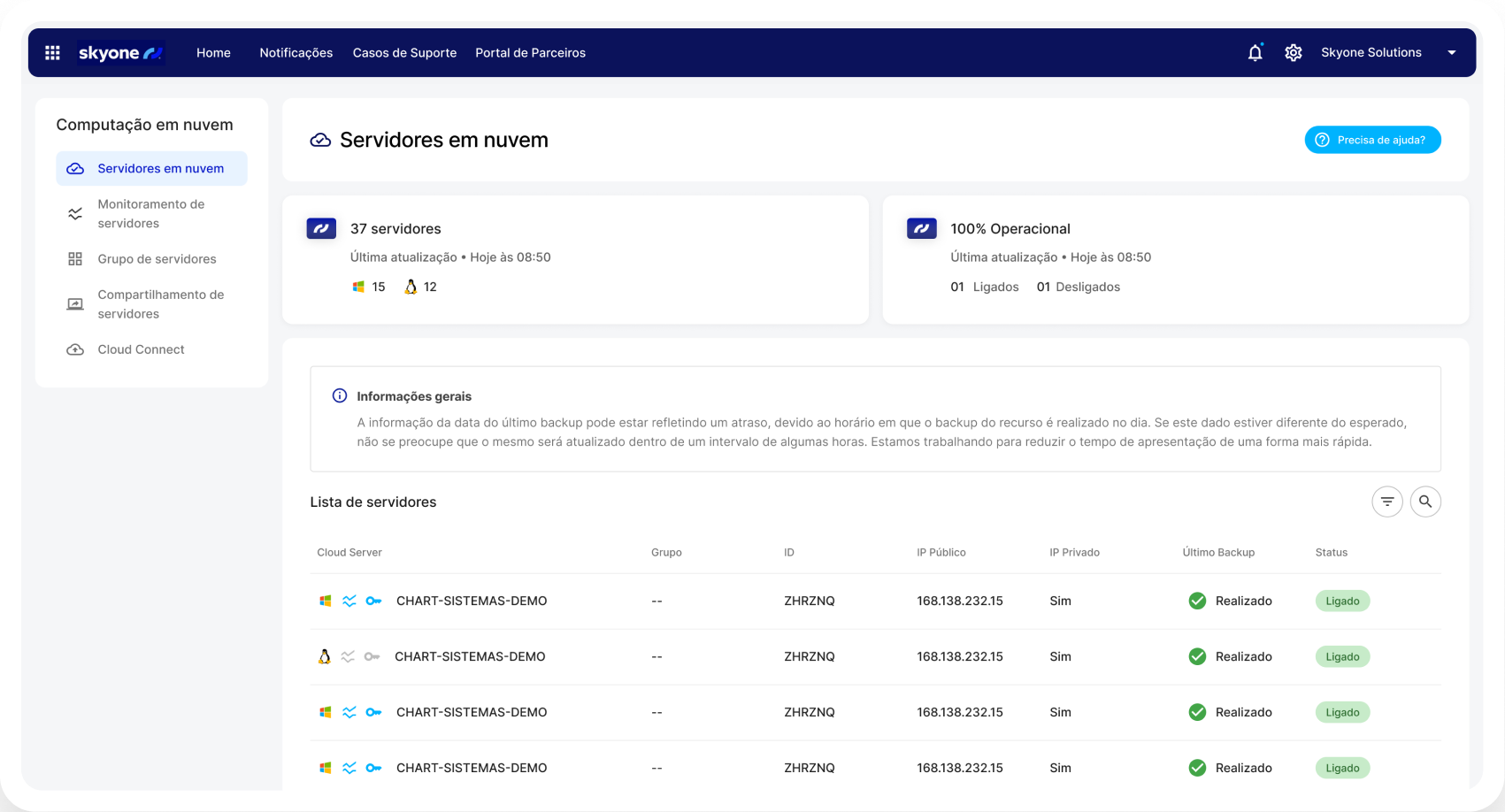Screen dimensions: 1505x812
Task: Click the Skyone logo in the navbar
Action: pos(120,52)
